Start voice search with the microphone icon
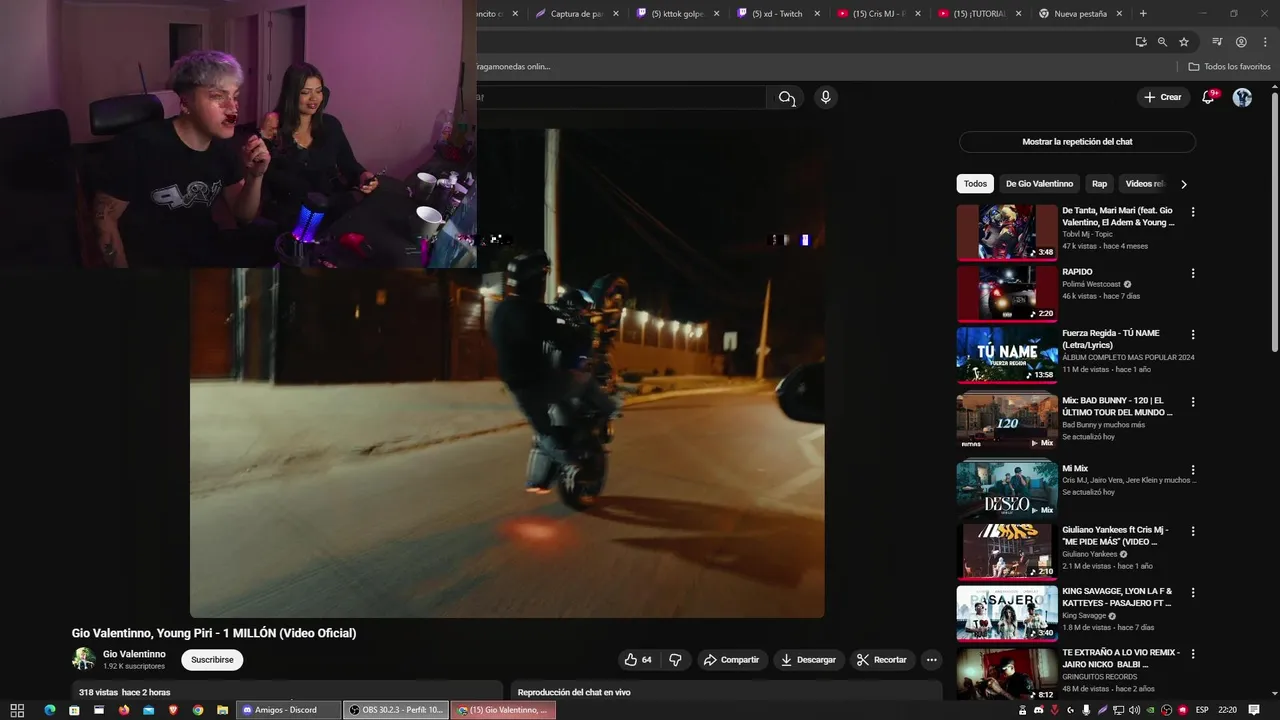The height and width of the screenshot is (720, 1280). [825, 97]
